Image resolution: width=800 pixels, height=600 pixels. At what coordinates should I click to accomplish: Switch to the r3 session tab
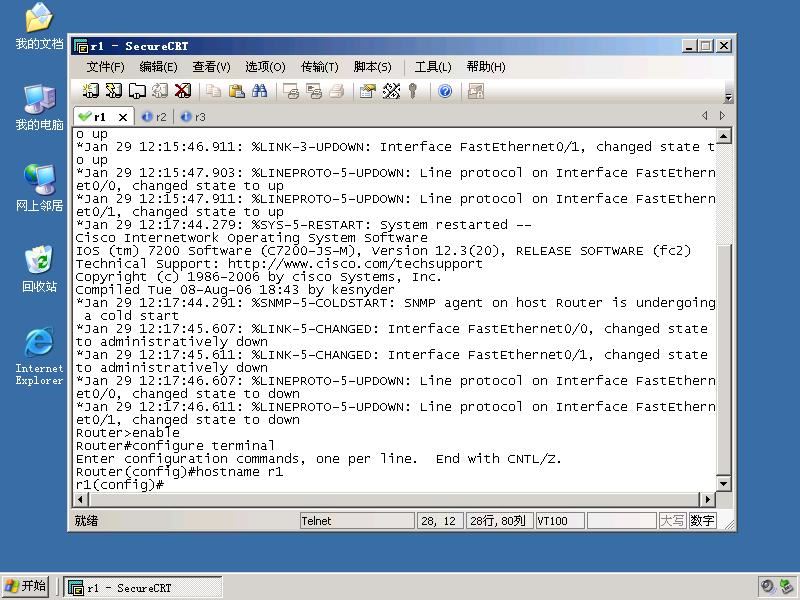click(x=193, y=117)
